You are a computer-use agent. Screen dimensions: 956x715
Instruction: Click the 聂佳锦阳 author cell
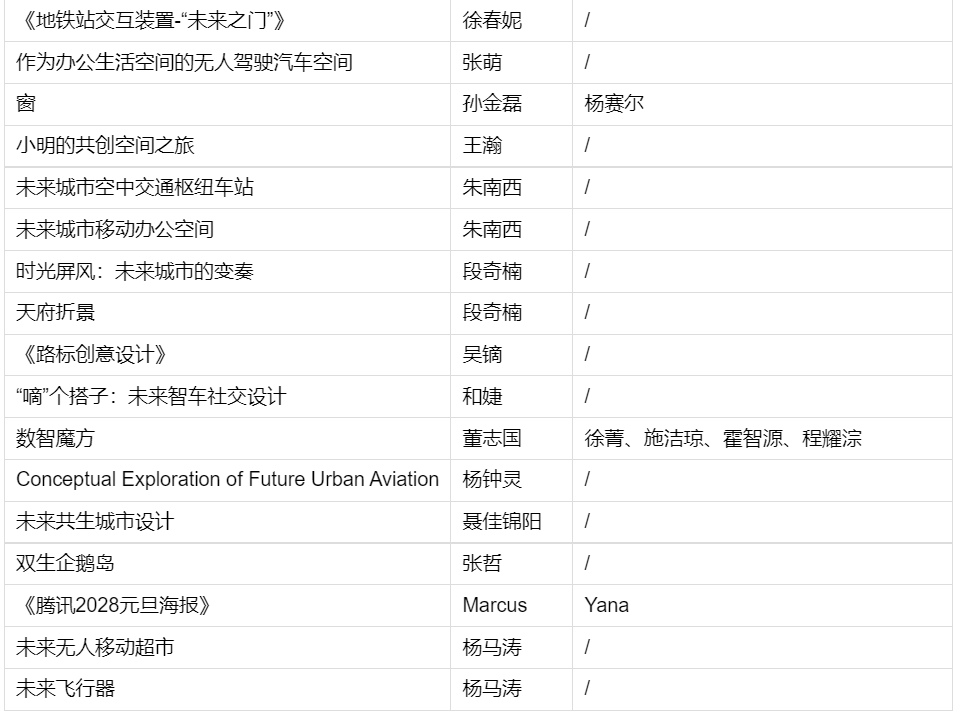tap(511, 522)
